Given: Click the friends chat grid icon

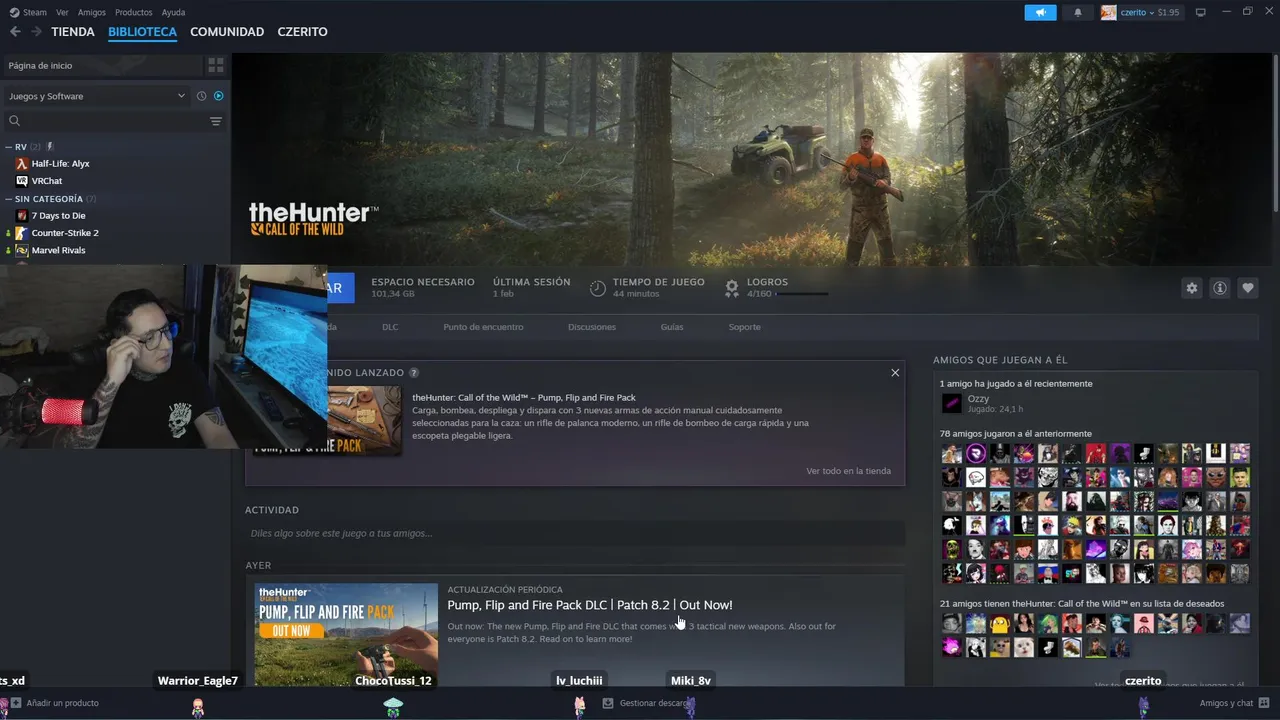Looking at the screenshot, I should tap(1264, 703).
